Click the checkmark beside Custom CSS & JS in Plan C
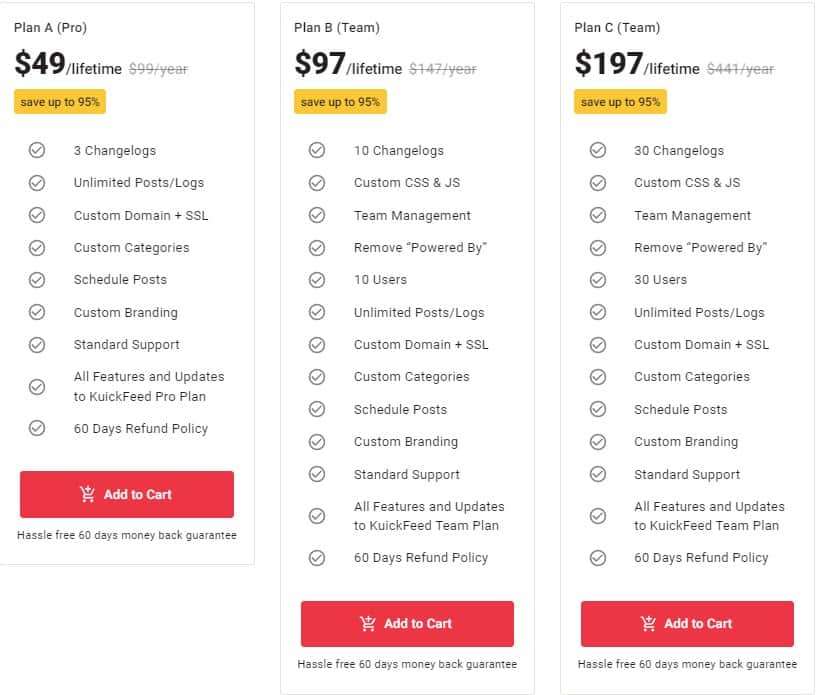The height and width of the screenshot is (695, 816). (x=598, y=183)
